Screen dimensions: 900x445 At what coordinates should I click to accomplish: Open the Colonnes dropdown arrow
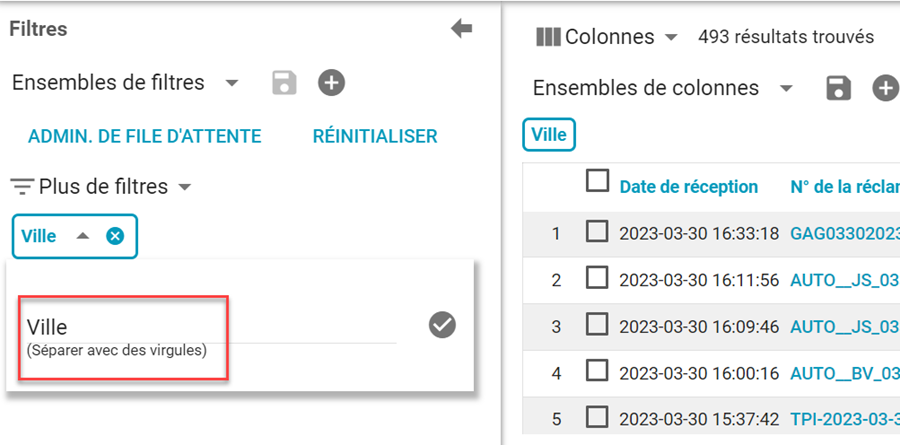(671, 37)
